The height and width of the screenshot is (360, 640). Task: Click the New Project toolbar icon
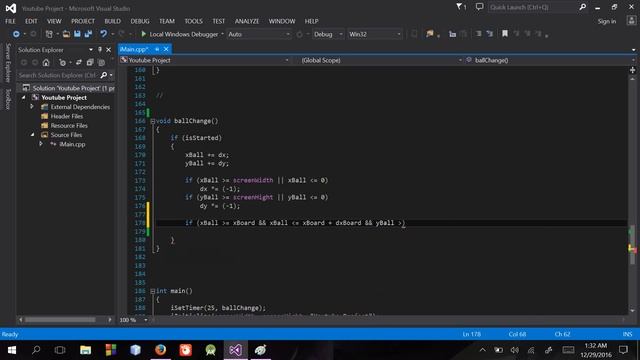(x=49, y=34)
